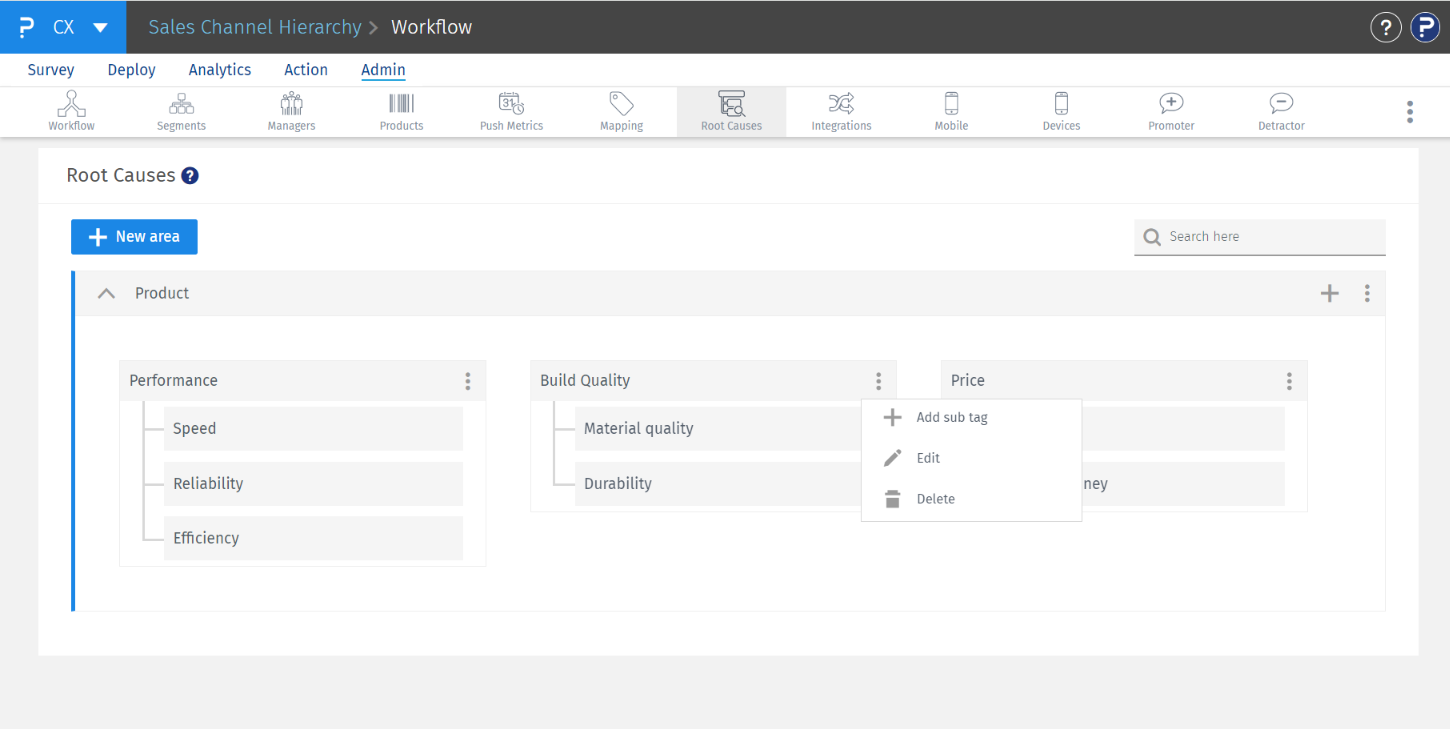The image size is (1450, 729).
Task: Switch to the Analytics tab
Action: [x=219, y=70]
